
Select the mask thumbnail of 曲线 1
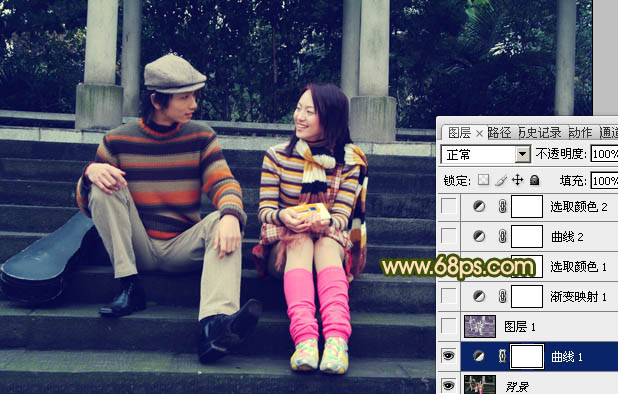click(x=527, y=357)
